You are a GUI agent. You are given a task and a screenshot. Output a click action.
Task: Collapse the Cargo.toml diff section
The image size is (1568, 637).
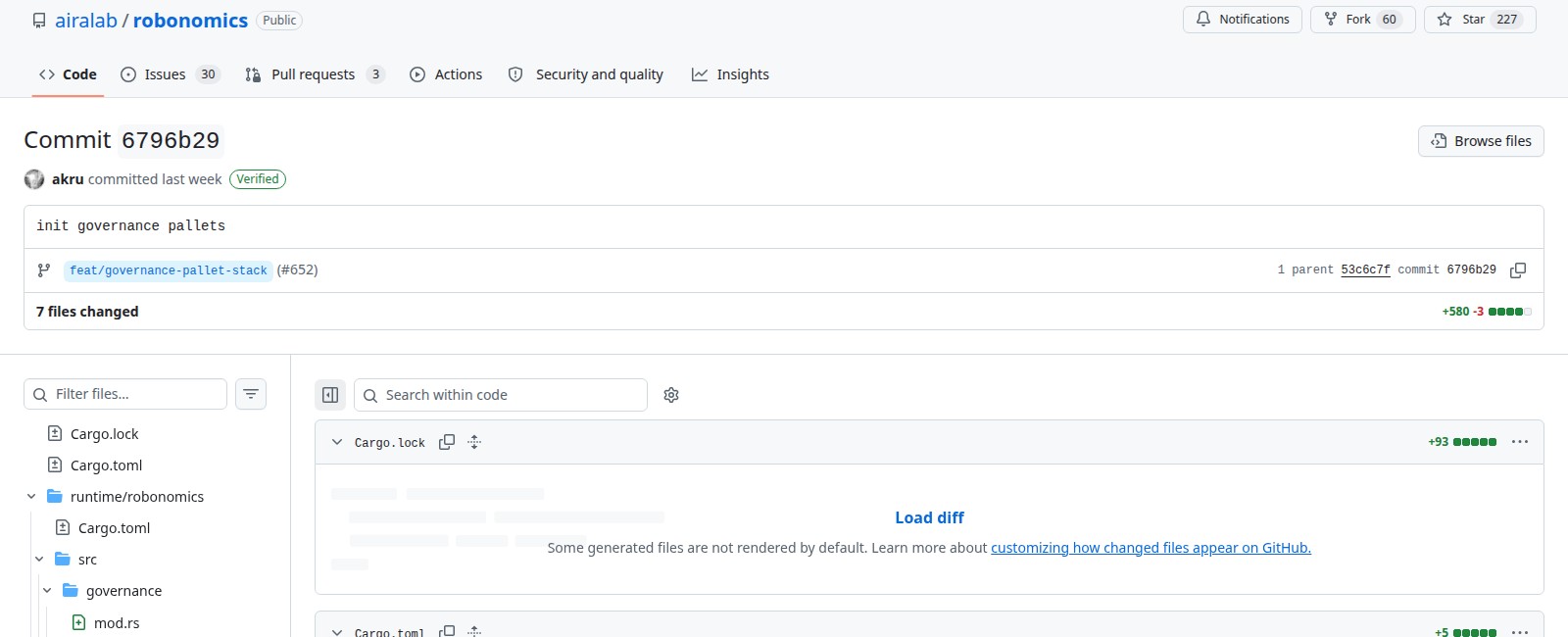[x=337, y=632]
